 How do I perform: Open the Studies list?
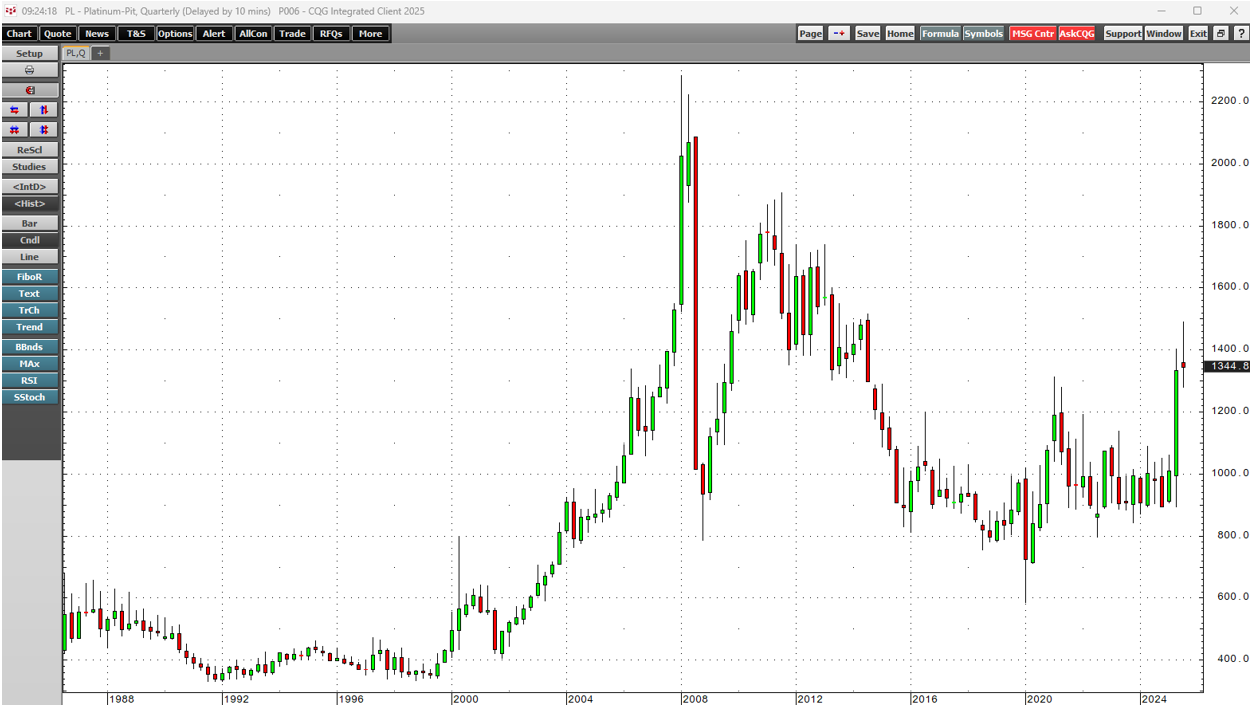point(29,167)
